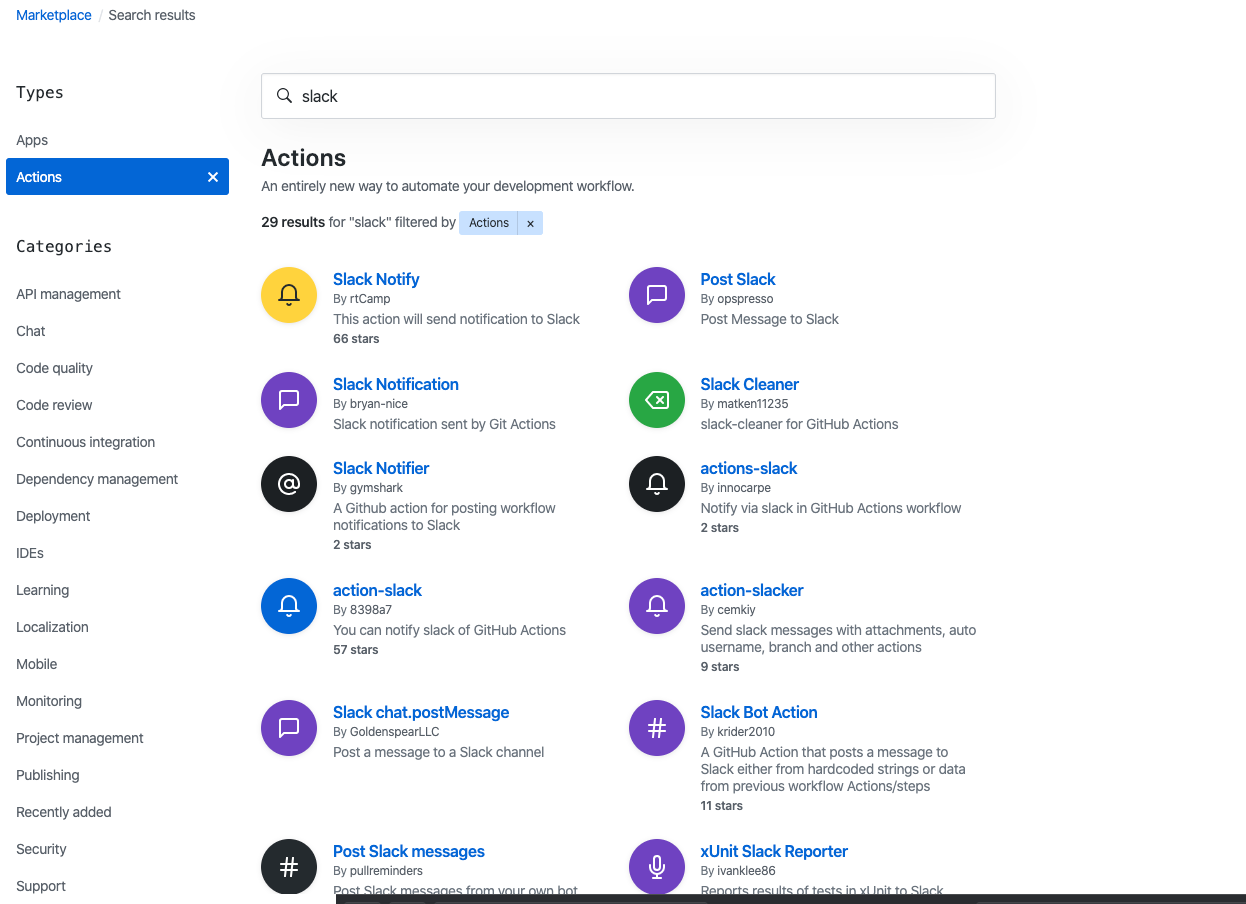Viewport: 1246px width, 904px height.
Task: Open the Slack Notifier action by gymshark
Action: (381, 468)
